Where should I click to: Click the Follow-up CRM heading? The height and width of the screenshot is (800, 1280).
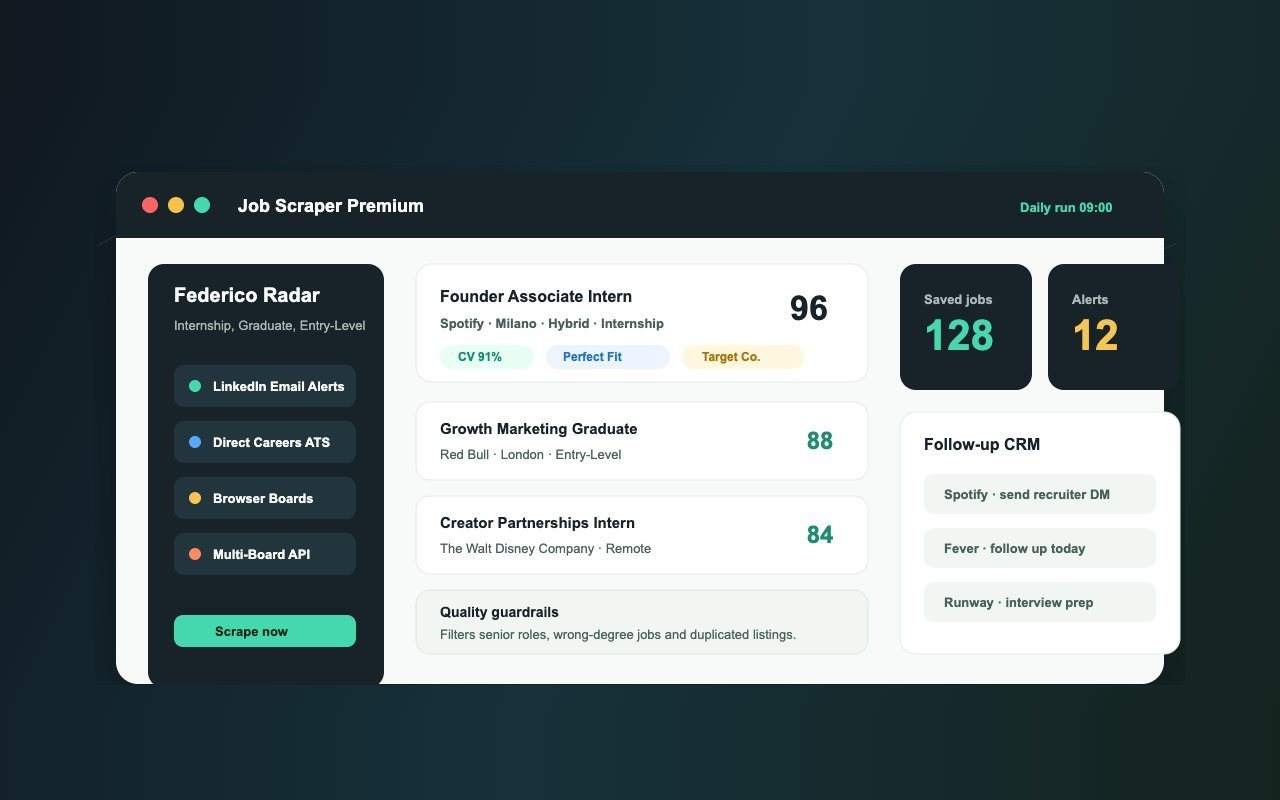(x=982, y=445)
